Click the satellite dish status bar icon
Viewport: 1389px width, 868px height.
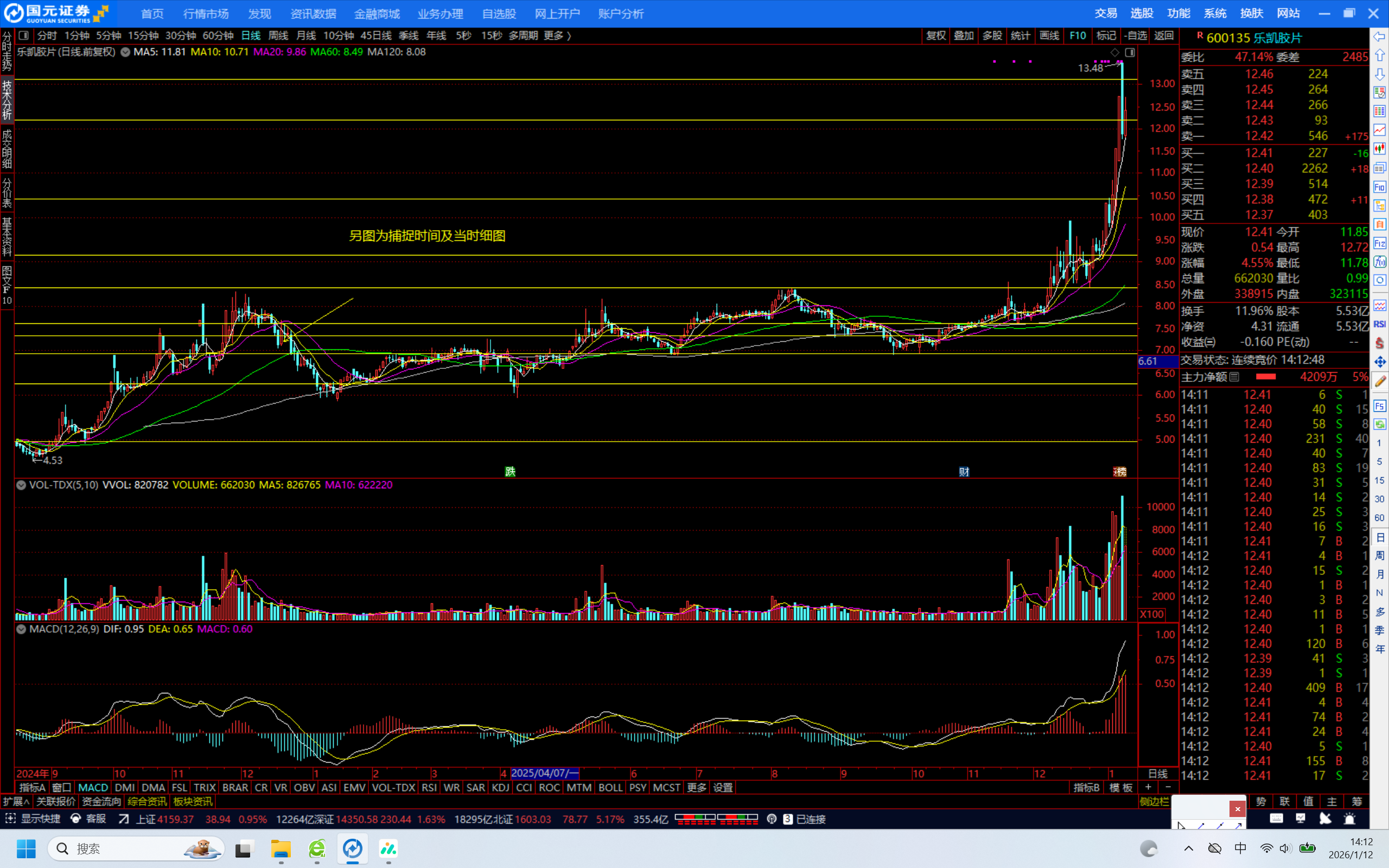1326,819
